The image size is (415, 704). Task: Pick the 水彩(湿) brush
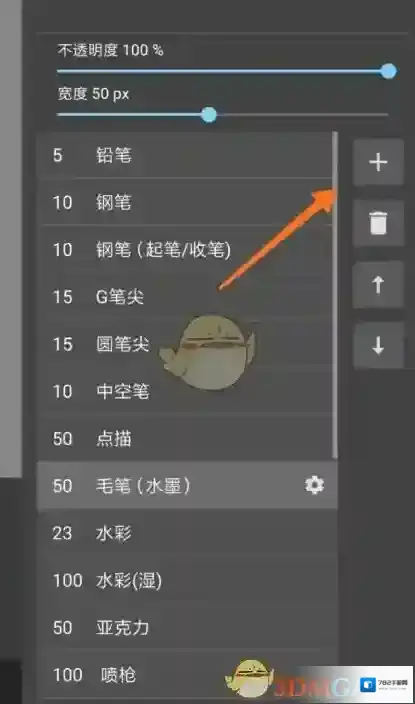tap(186, 581)
